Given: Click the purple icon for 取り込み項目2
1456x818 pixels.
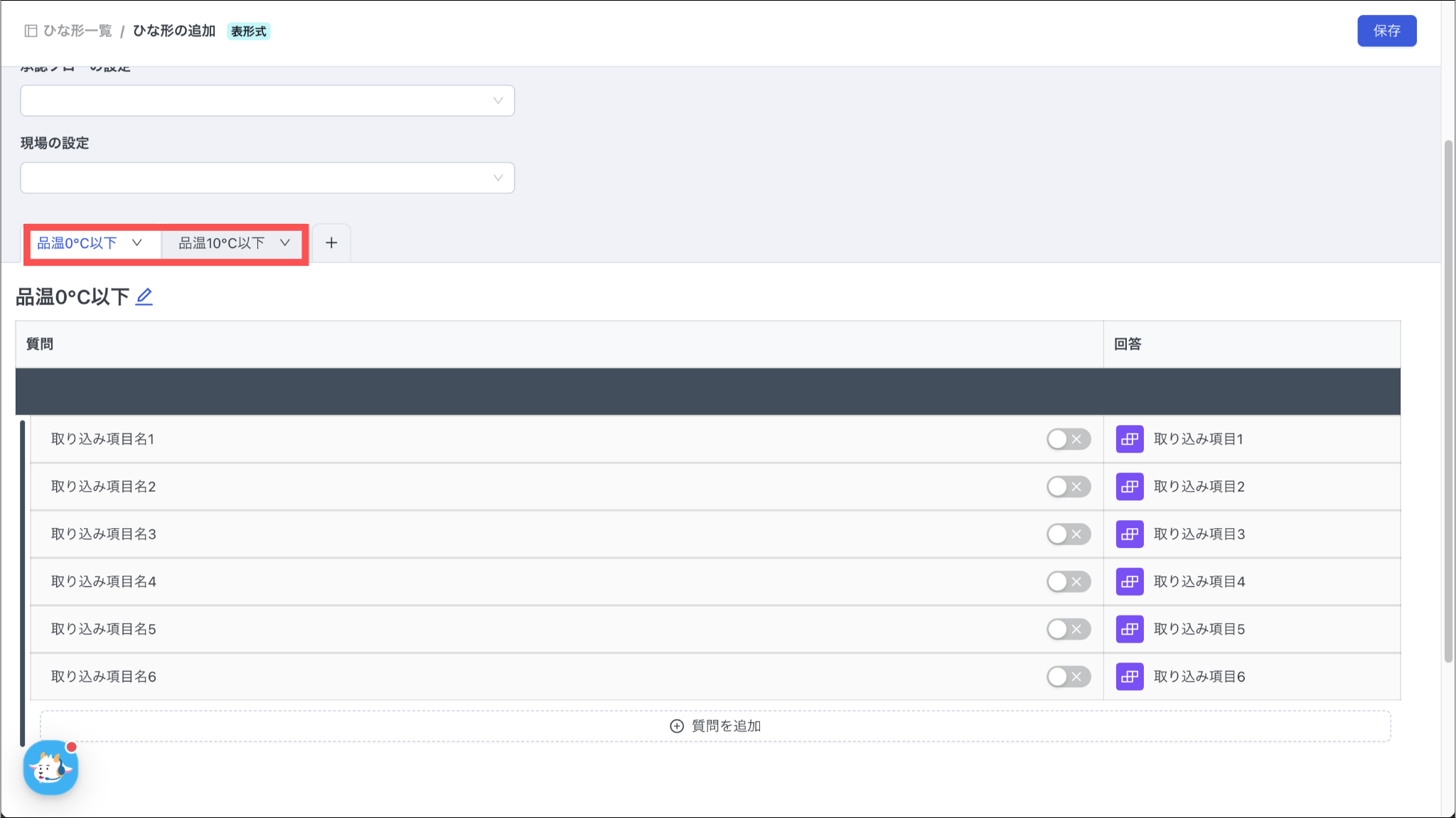Looking at the screenshot, I should (x=1129, y=487).
